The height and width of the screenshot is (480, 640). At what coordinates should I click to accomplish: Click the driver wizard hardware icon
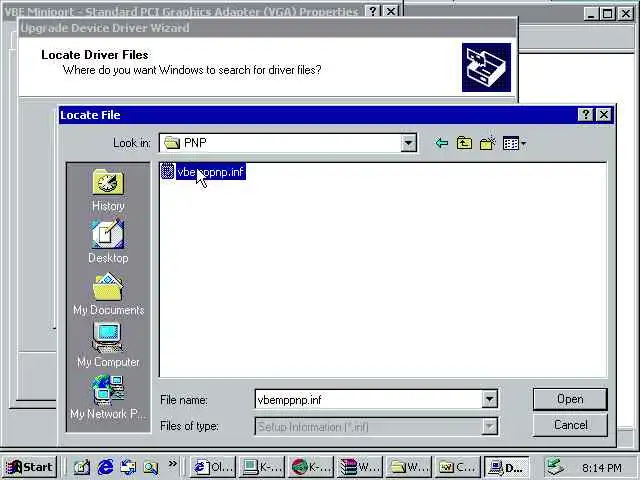(x=486, y=67)
